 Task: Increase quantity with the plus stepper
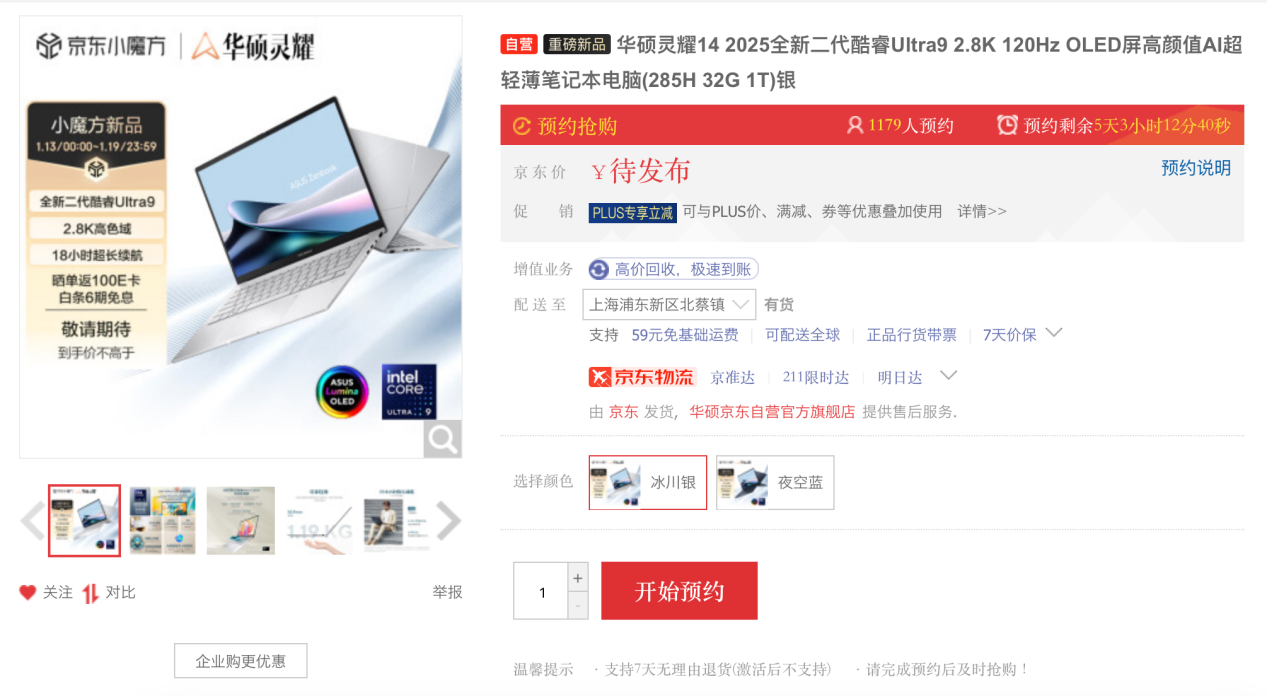click(578, 577)
